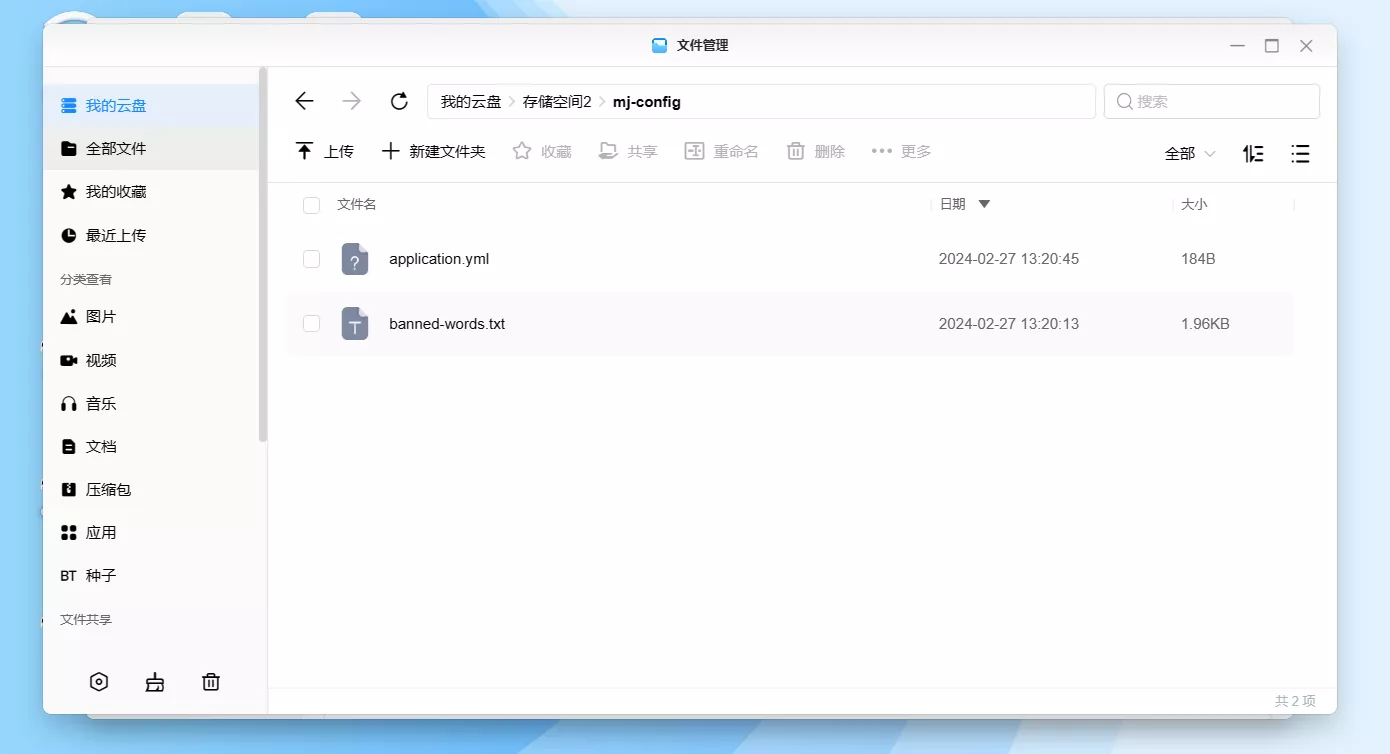The width and height of the screenshot is (1390, 754).
Task: Click the rename icon in toolbar
Action: [694, 151]
